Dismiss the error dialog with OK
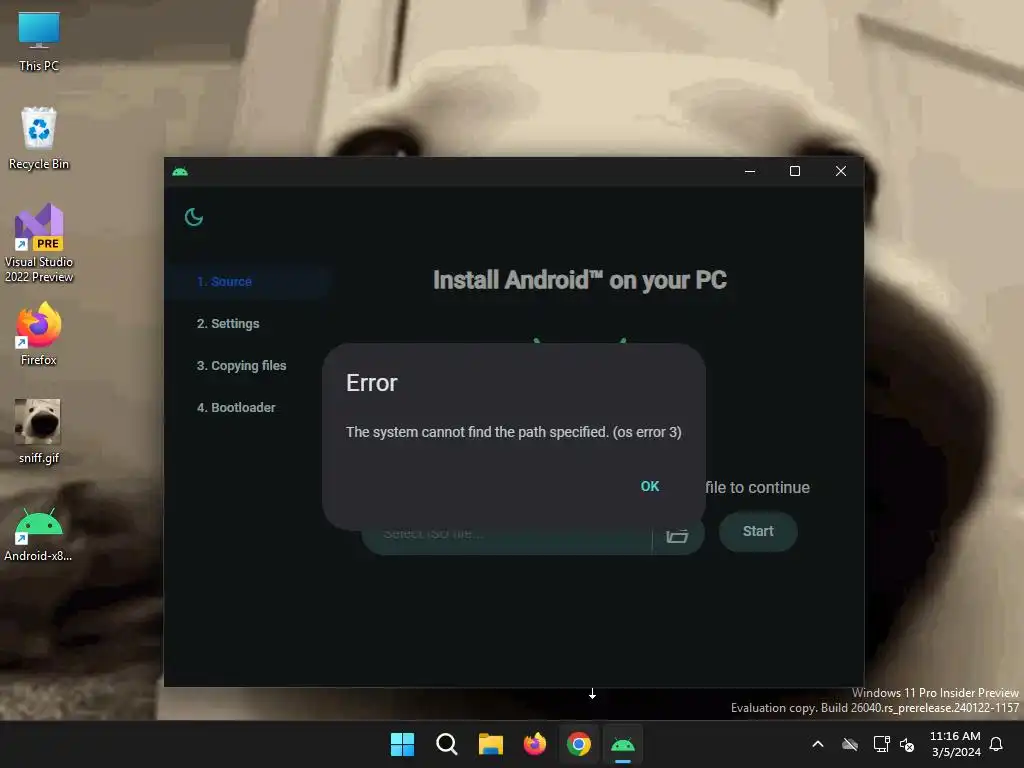1024x768 pixels. [x=650, y=487]
